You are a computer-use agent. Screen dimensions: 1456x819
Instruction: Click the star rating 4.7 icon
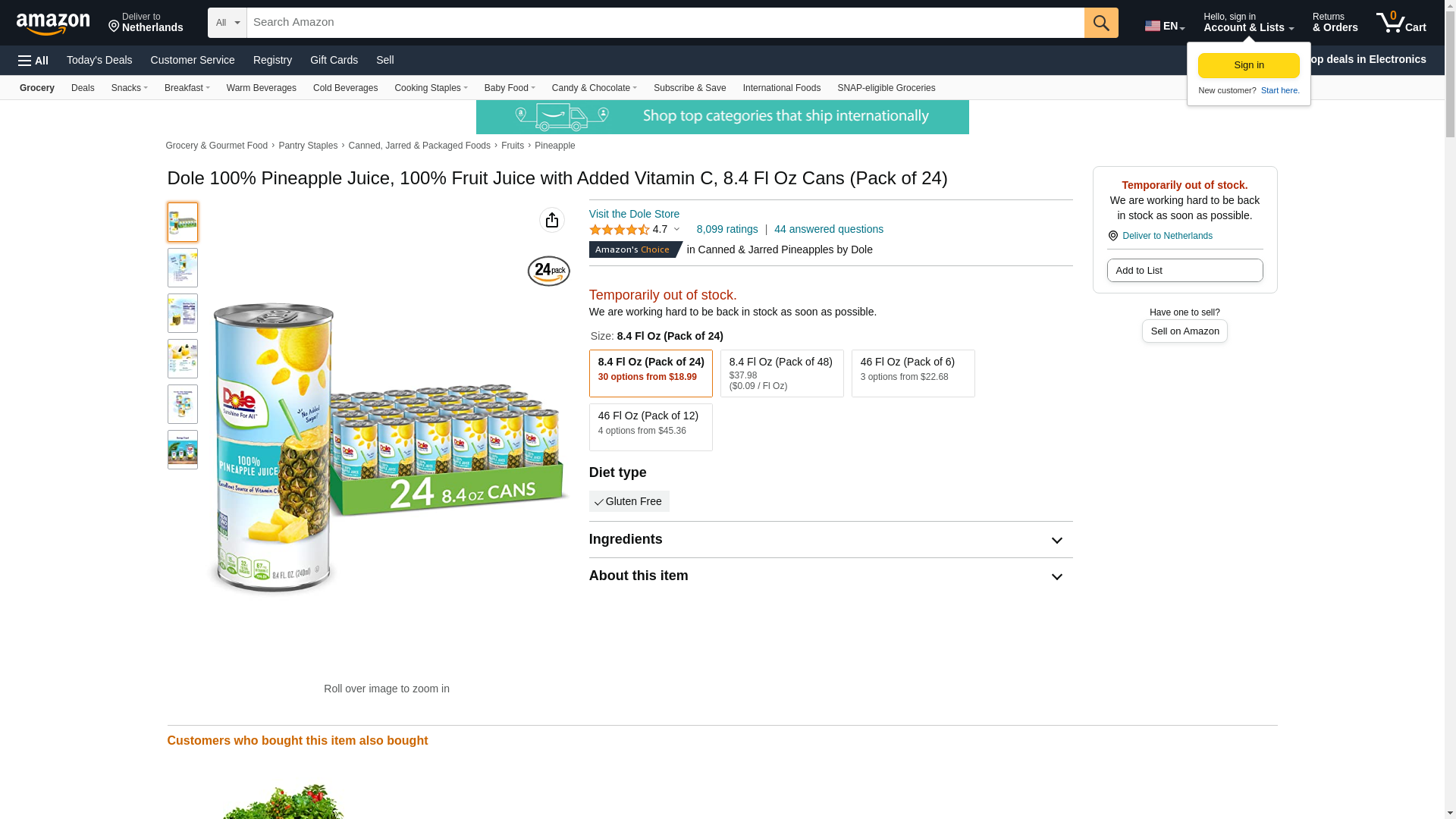pos(620,230)
